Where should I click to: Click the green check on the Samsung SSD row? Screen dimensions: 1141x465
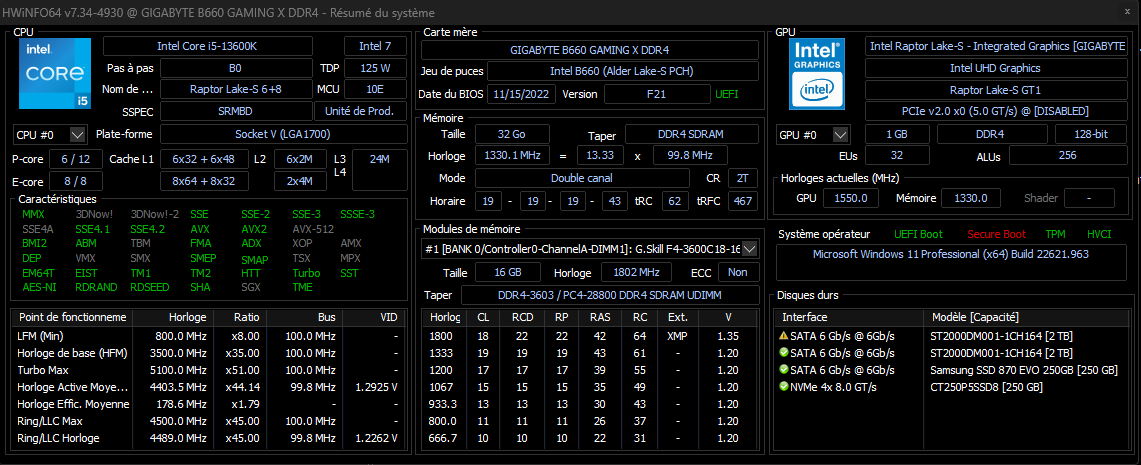pos(784,370)
